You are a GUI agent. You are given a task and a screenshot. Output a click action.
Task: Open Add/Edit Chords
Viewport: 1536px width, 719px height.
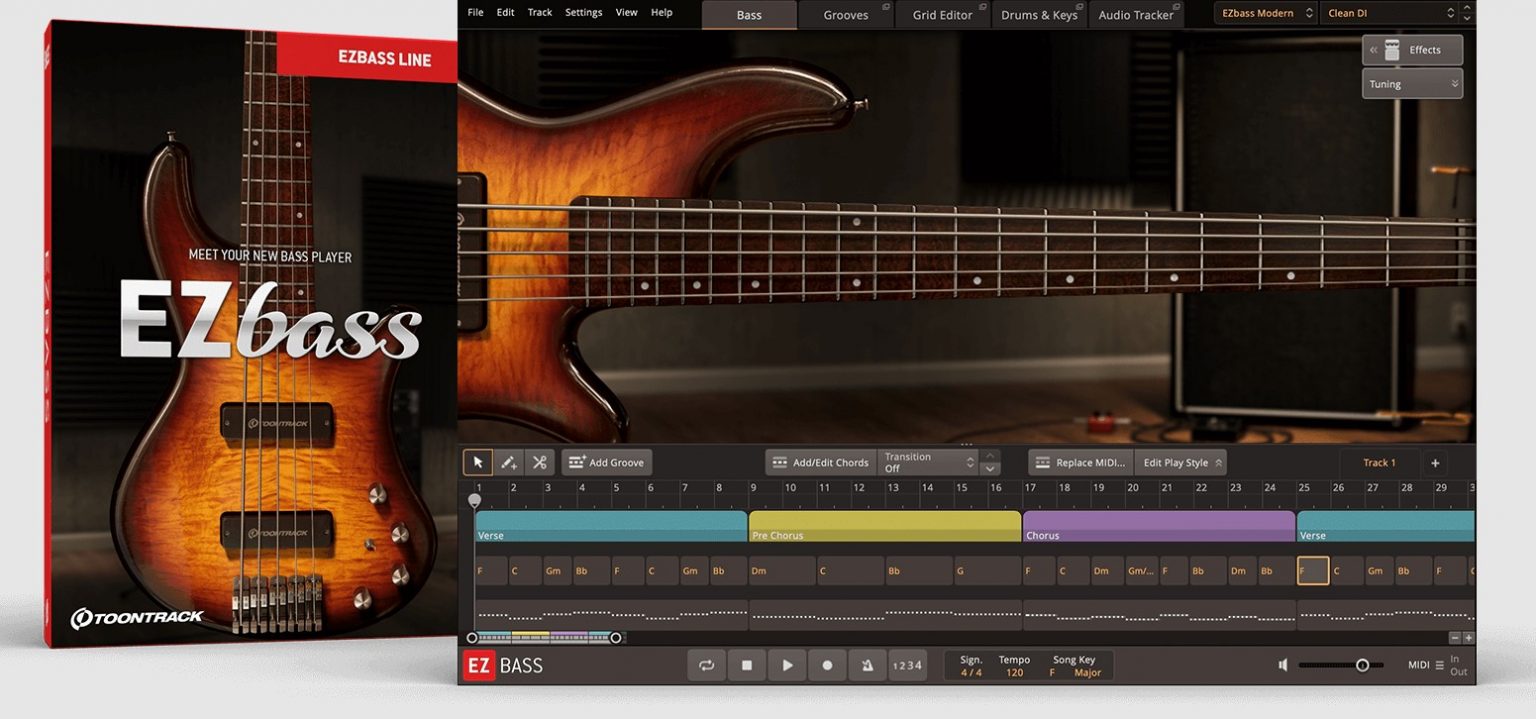tap(820, 462)
